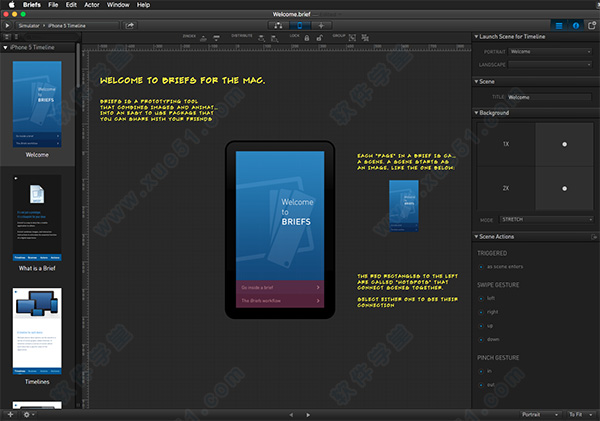Image resolution: width=600 pixels, height=421 pixels.
Task: Click the add scene plus button
Action: coord(10,414)
